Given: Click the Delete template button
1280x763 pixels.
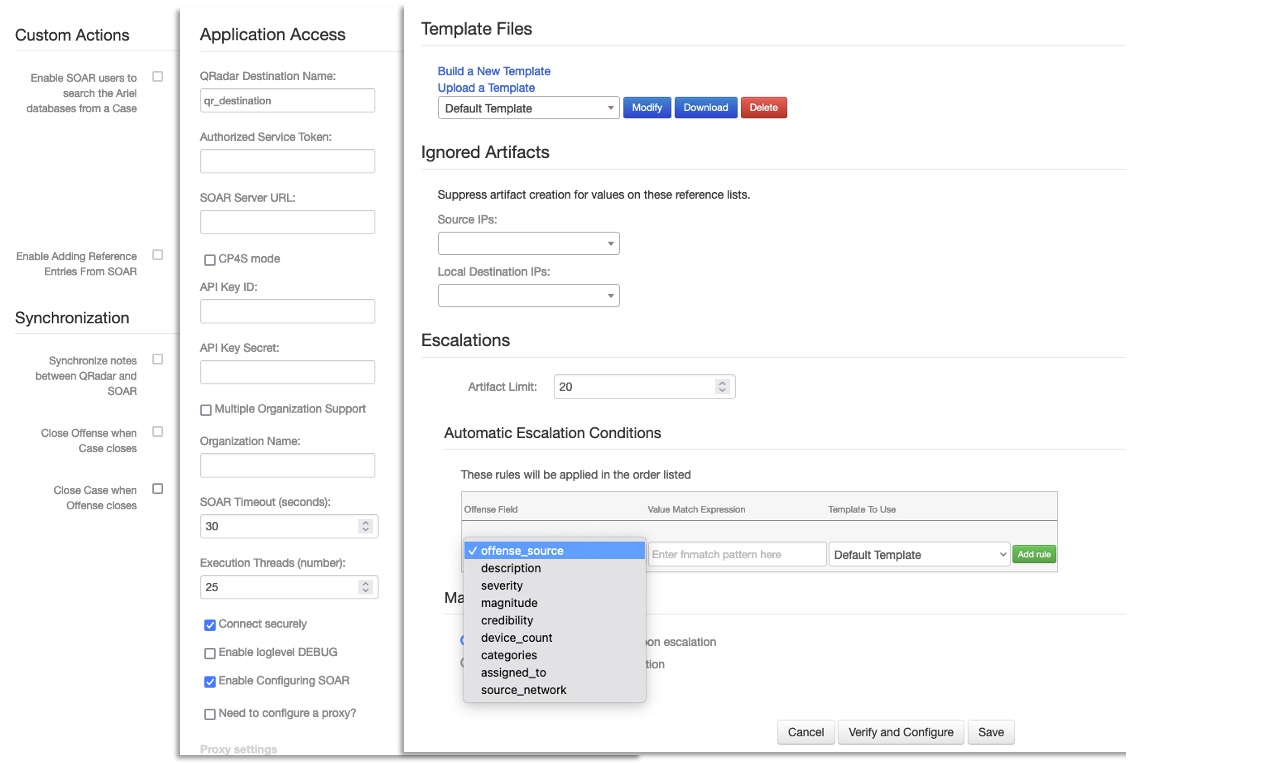Looking at the screenshot, I should pyautogui.click(x=763, y=107).
